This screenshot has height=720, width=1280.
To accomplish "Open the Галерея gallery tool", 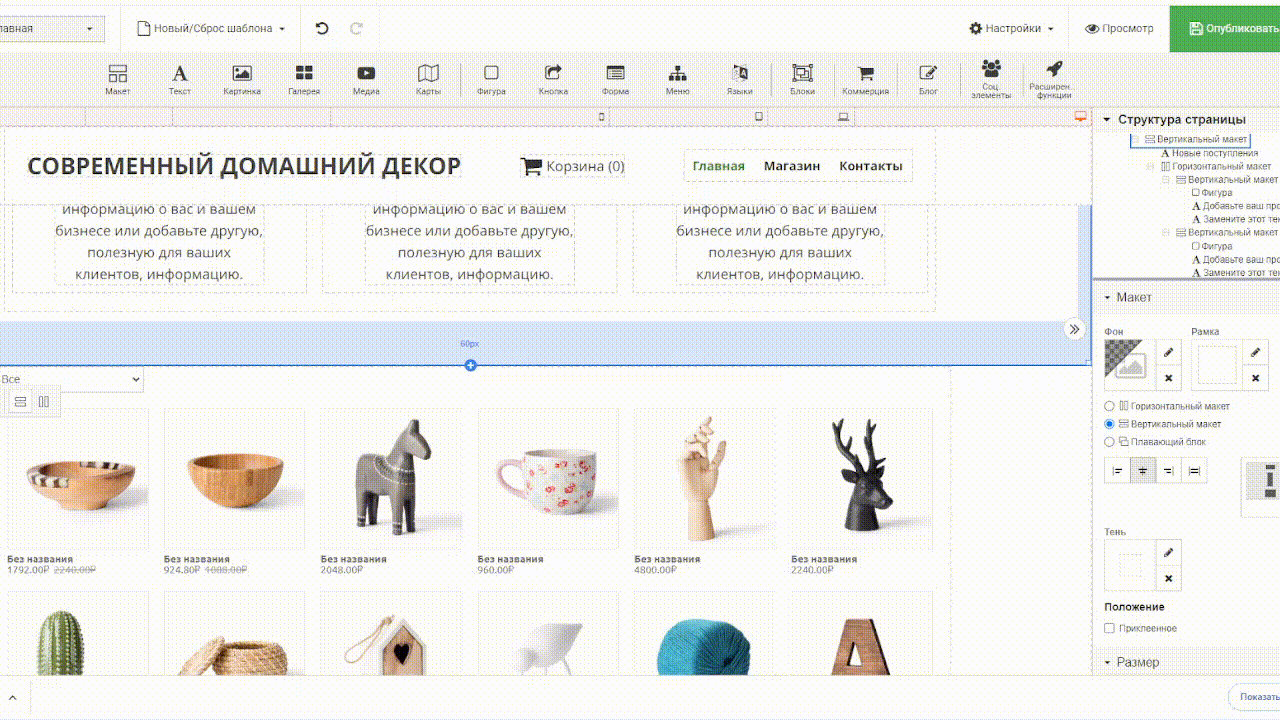I will tap(304, 79).
